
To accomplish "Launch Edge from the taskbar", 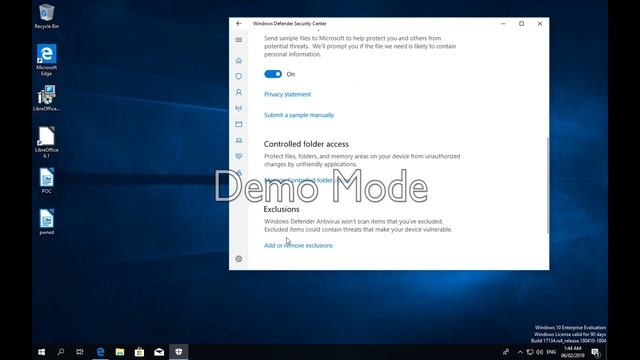I will coord(100,352).
